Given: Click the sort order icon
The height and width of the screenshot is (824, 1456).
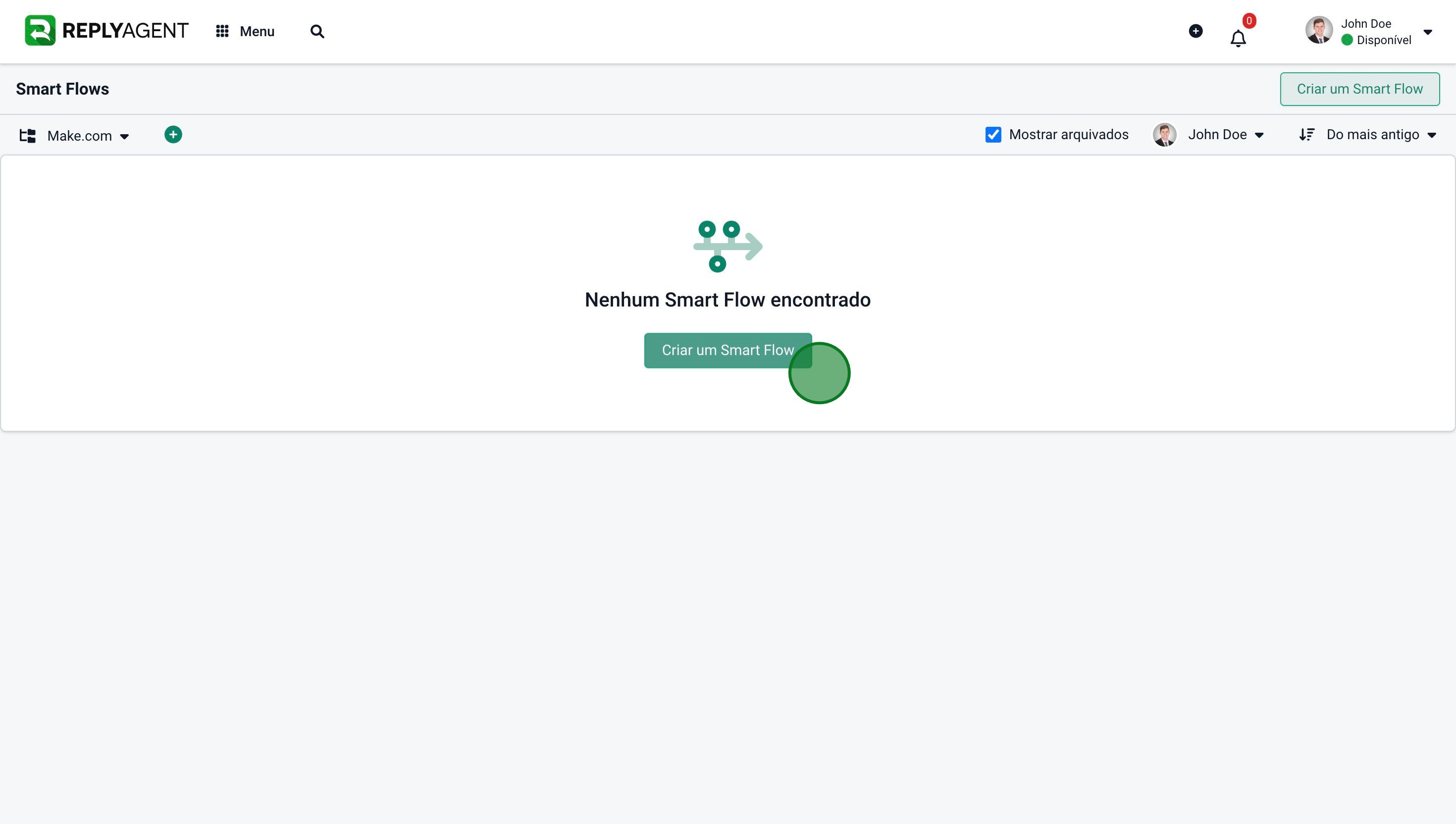Looking at the screenshot, I should coord(1306,135).
